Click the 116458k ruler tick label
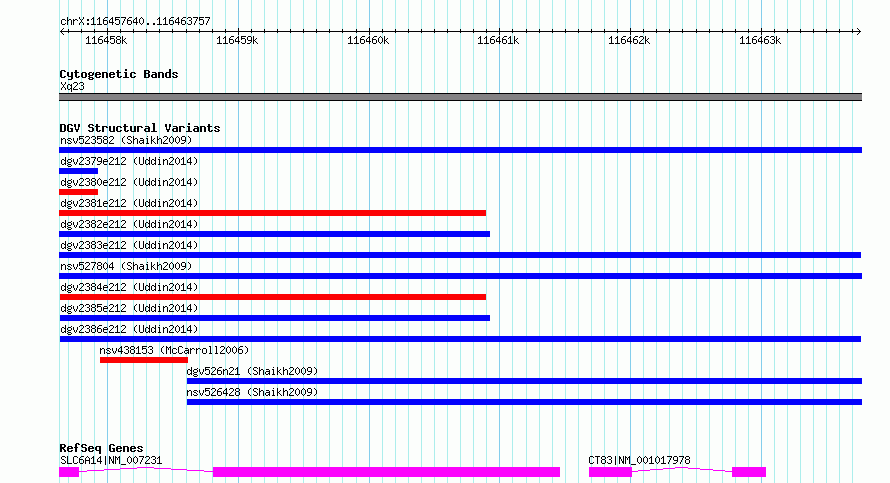 [x=106, y=40]
